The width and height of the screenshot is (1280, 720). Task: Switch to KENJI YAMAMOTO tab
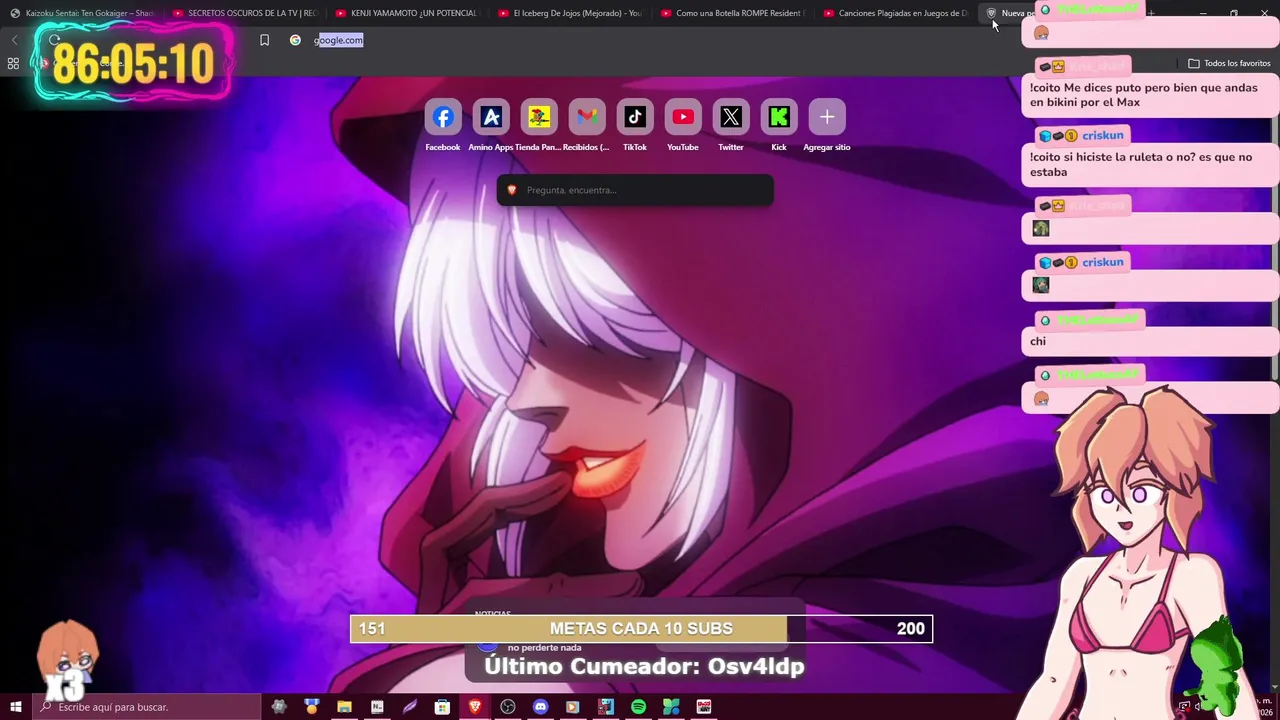(x=406, y=13)
